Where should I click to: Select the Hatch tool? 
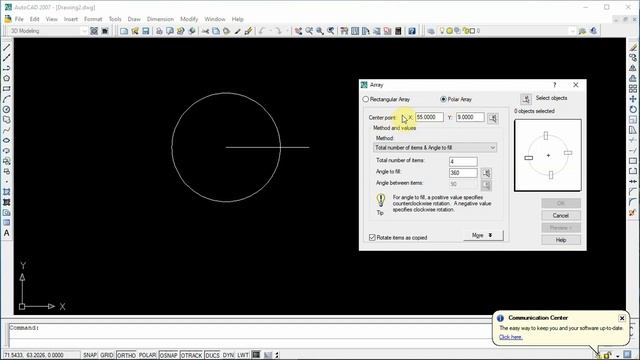point(7,192)
